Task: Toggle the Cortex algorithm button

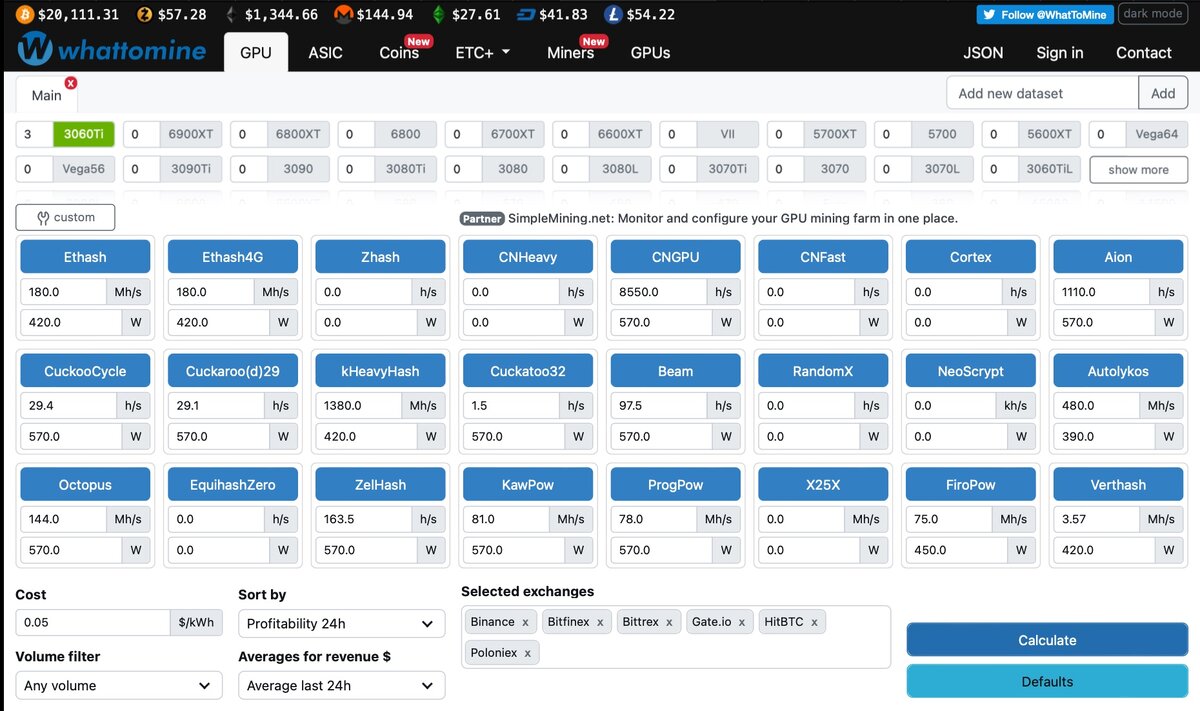Action: coord(971,257)
